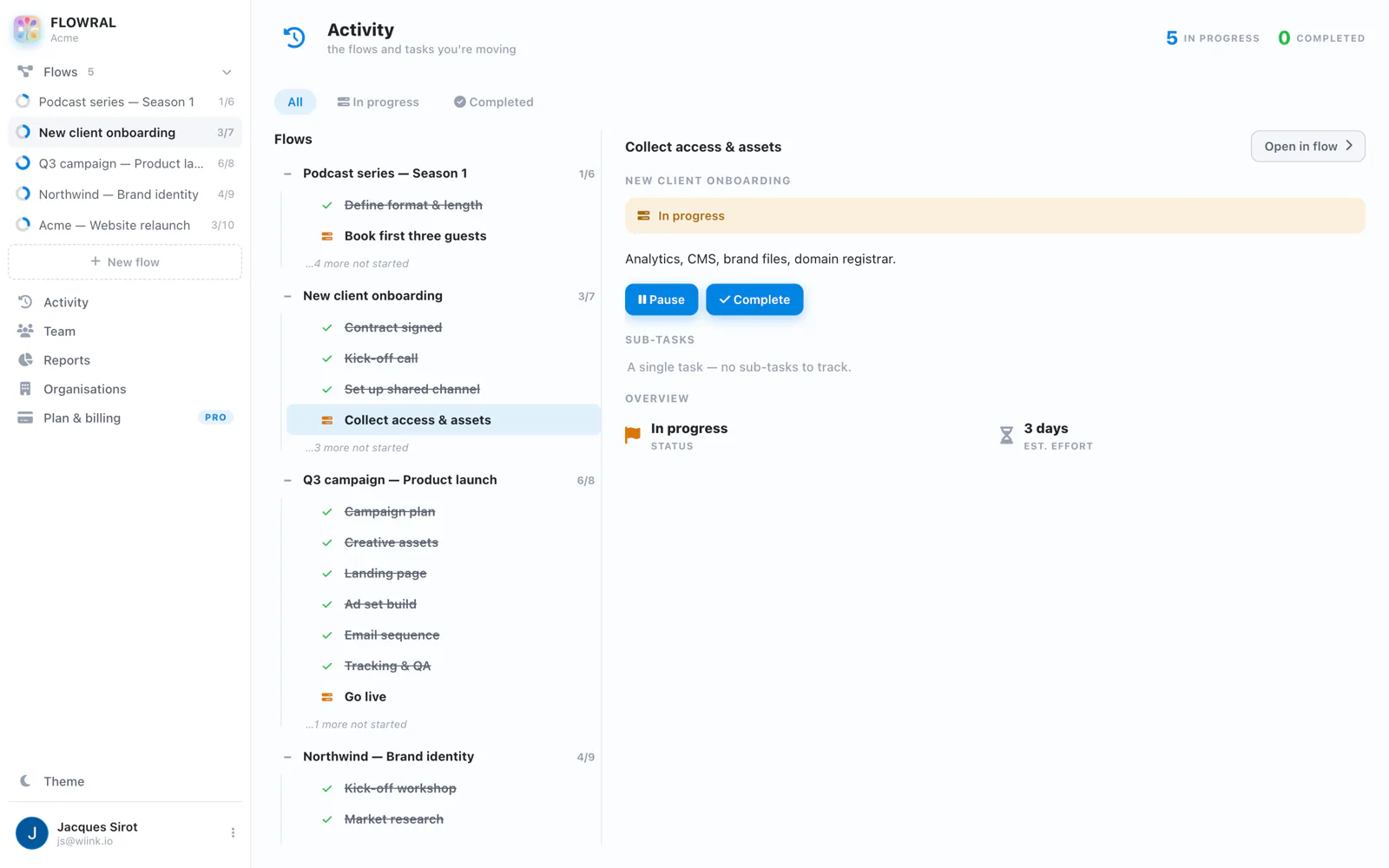This screenshot has width=1389, height=868.
Task: Click in-progress icon beside Collect access & assets
Action: 327,420
